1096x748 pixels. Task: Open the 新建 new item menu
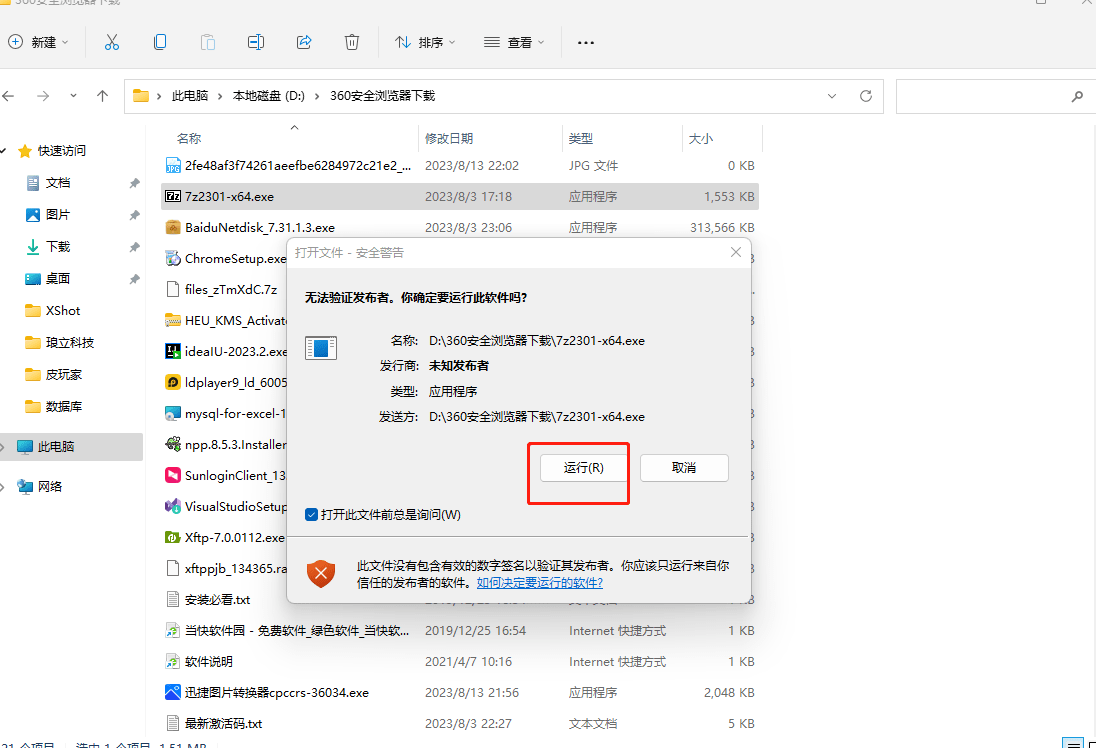38,42
